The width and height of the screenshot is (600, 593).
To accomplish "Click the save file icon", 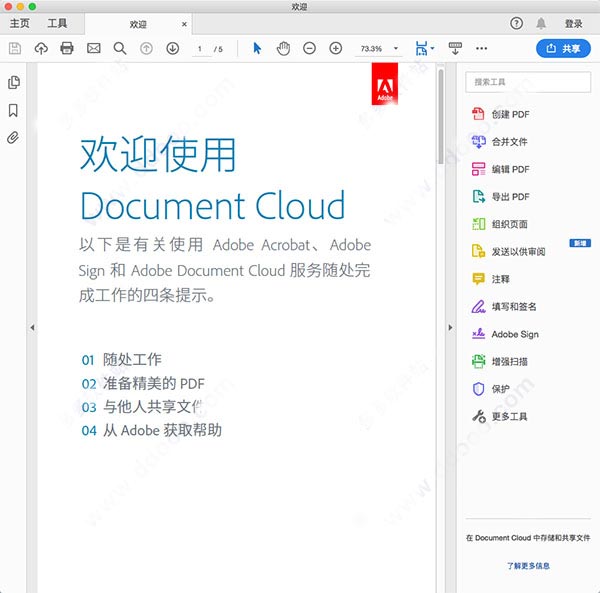I will tap(15, 49).
